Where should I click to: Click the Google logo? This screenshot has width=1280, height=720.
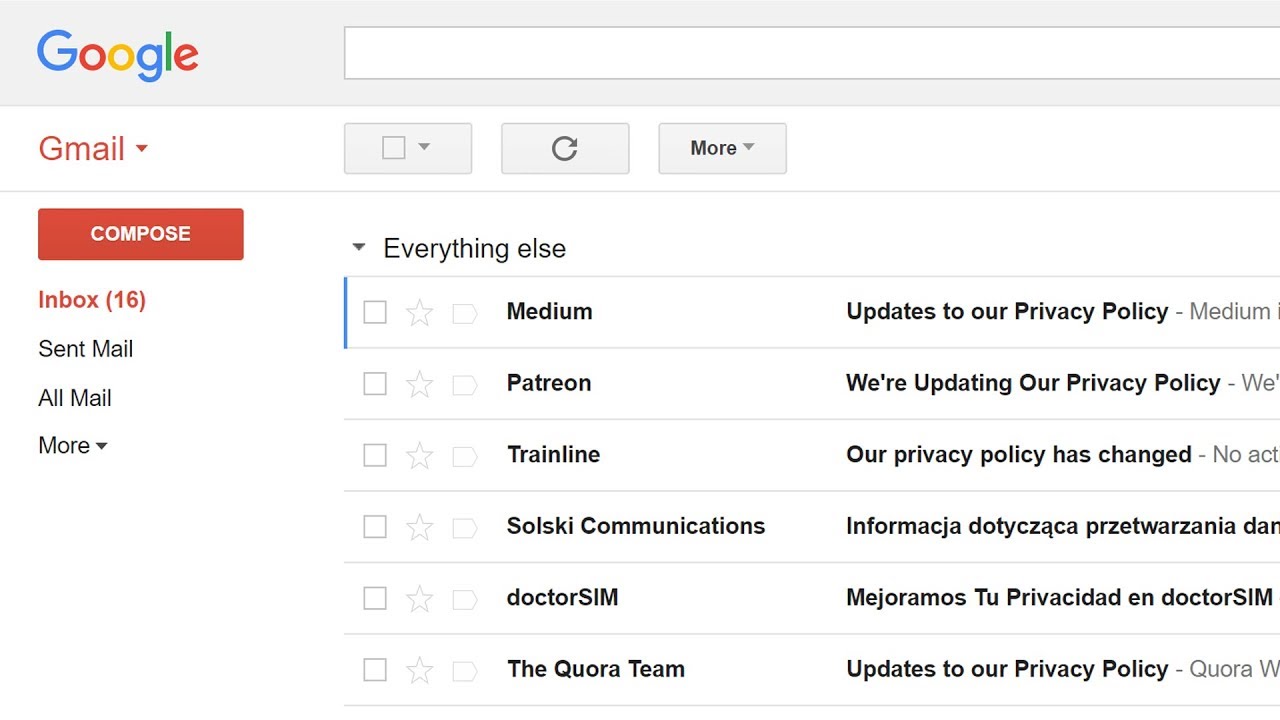(118, 55)
